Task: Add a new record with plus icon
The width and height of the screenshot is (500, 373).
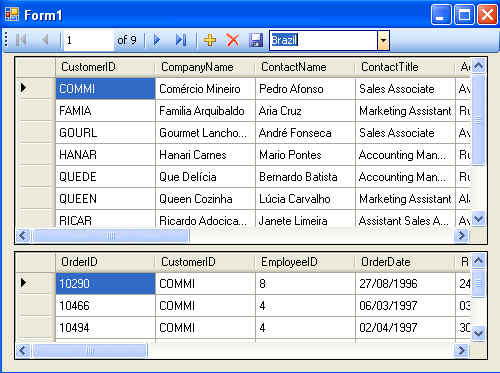Action: (x=210, y=40)
